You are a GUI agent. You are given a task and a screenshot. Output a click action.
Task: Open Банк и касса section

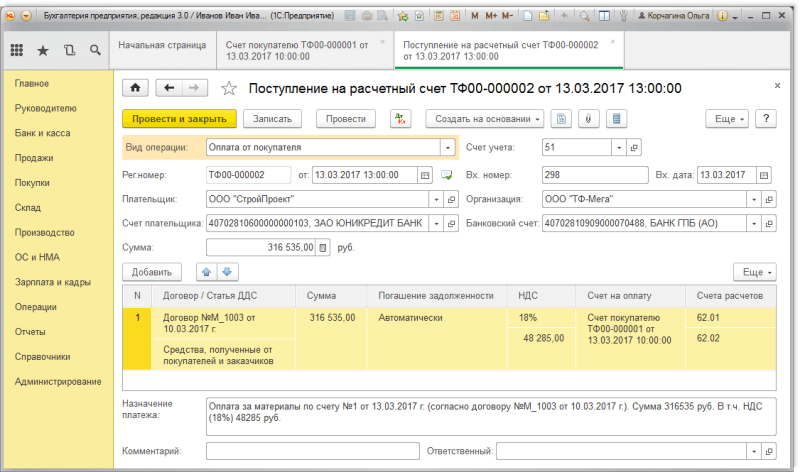42,133
